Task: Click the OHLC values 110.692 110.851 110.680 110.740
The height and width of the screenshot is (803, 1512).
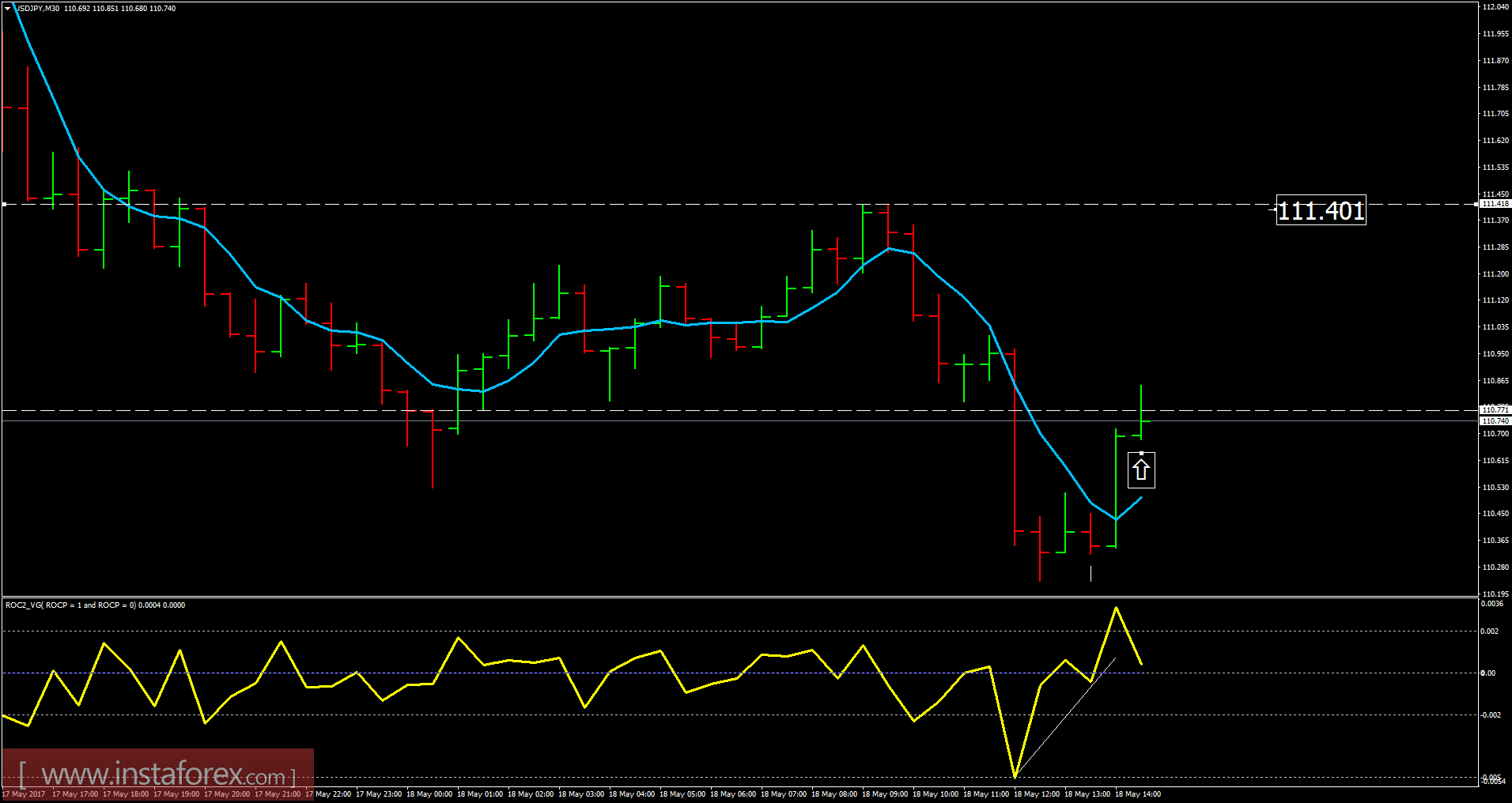Action: coord(120,9)
